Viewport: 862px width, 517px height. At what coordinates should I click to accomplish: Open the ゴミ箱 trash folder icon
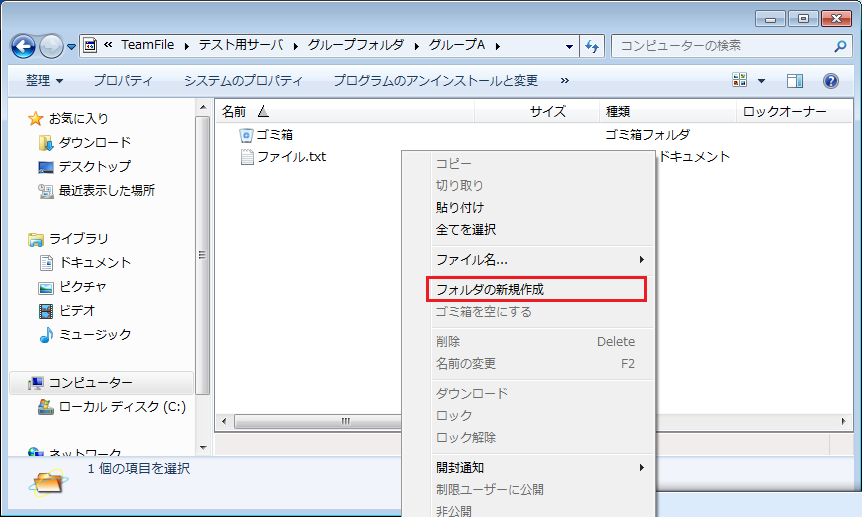(247, 135)
